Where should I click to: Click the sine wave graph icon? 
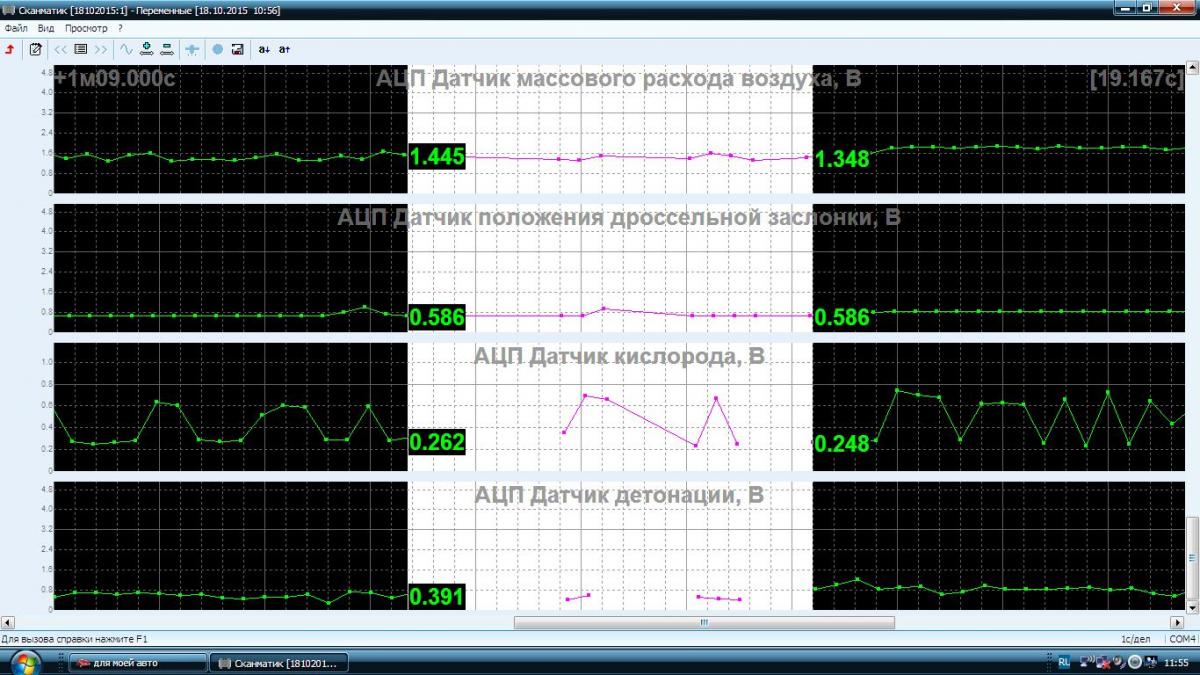[126, 48]
